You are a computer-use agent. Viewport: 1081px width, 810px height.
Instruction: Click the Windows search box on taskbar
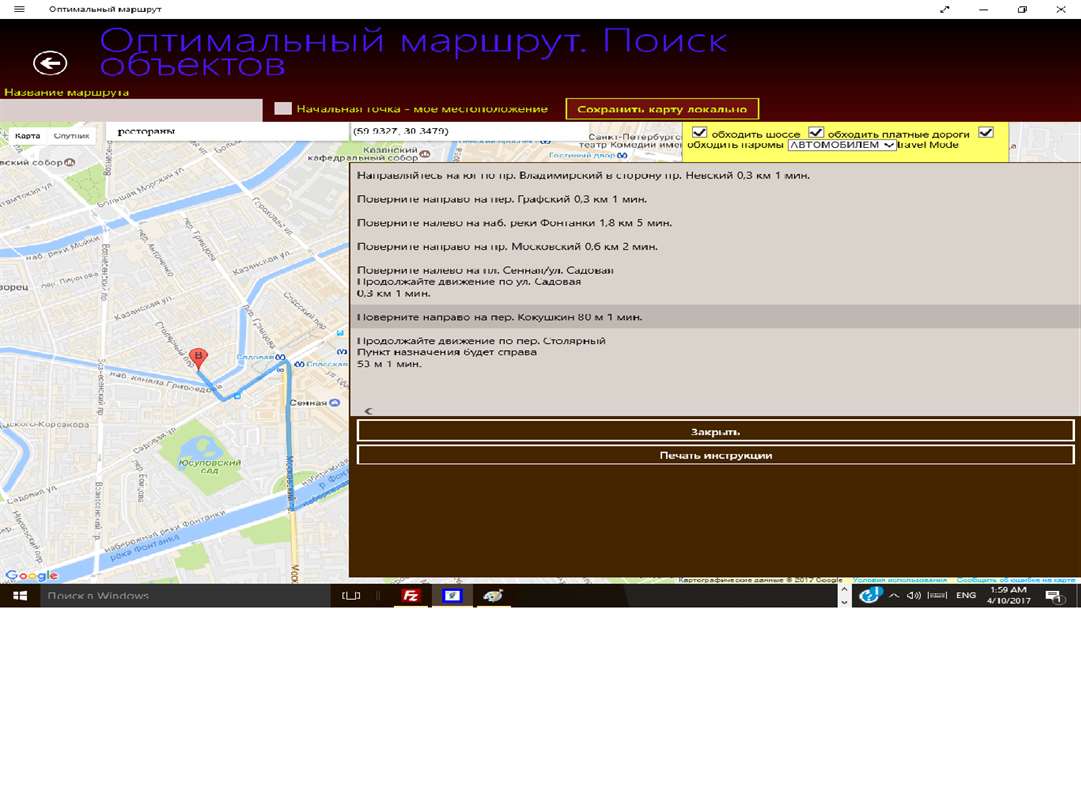183,596
